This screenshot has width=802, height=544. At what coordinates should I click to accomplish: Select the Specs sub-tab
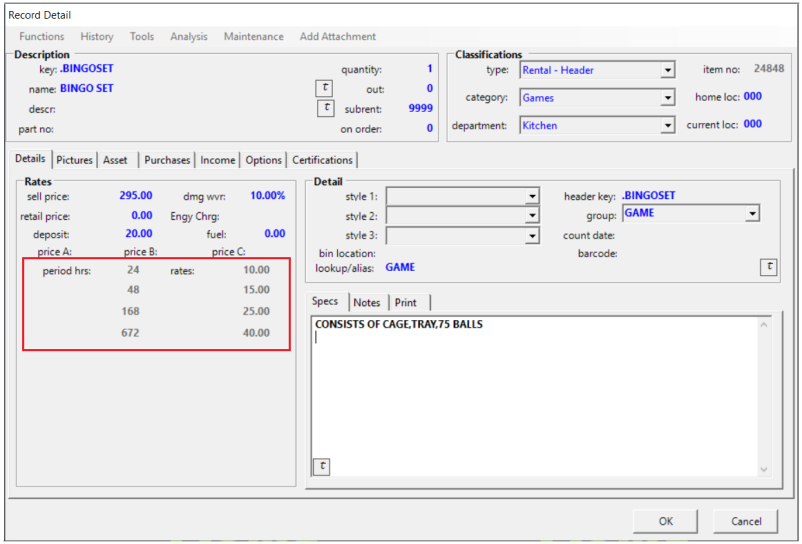(325, 301)
